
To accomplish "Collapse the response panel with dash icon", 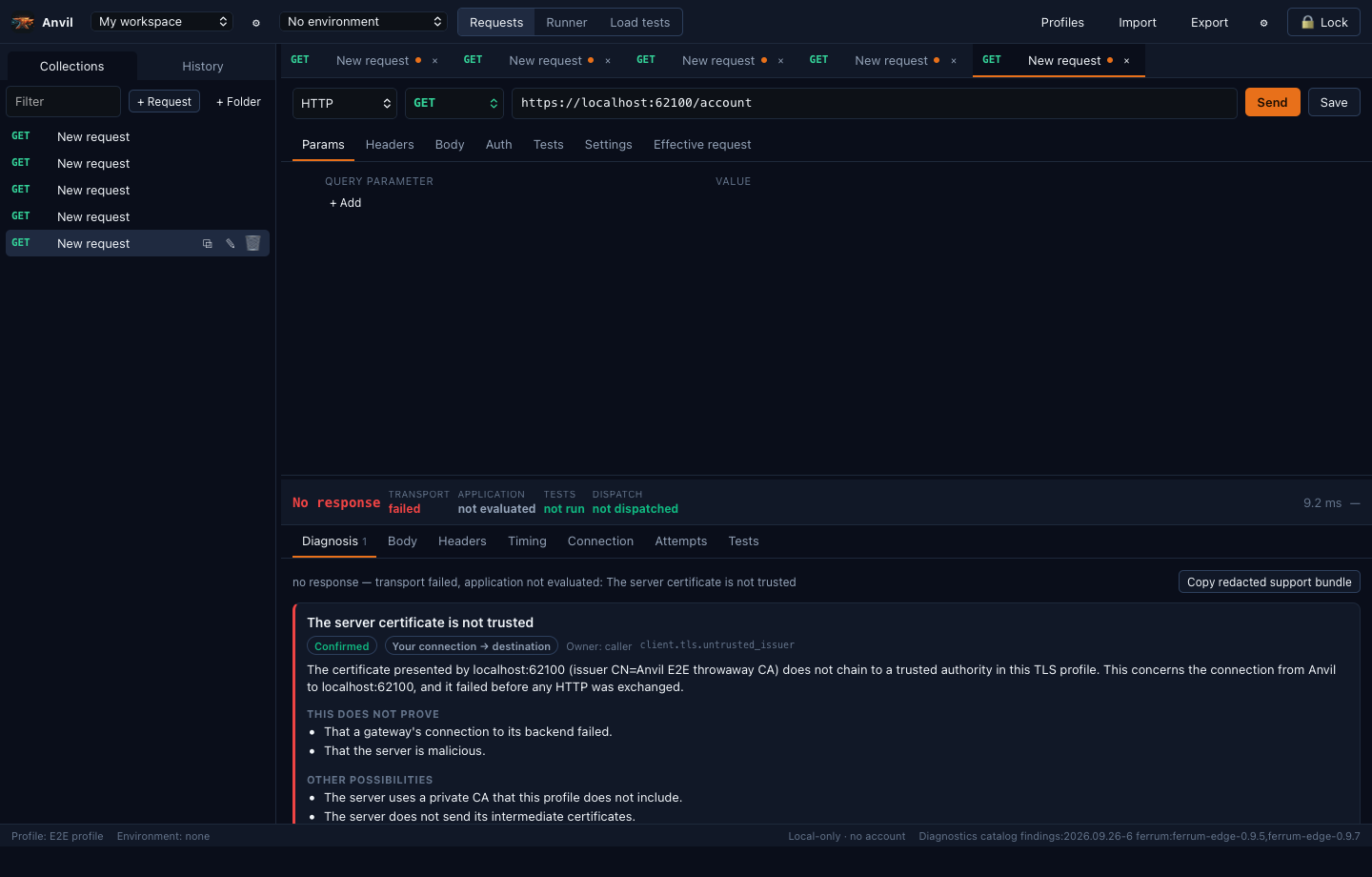I will point(1355,503).
